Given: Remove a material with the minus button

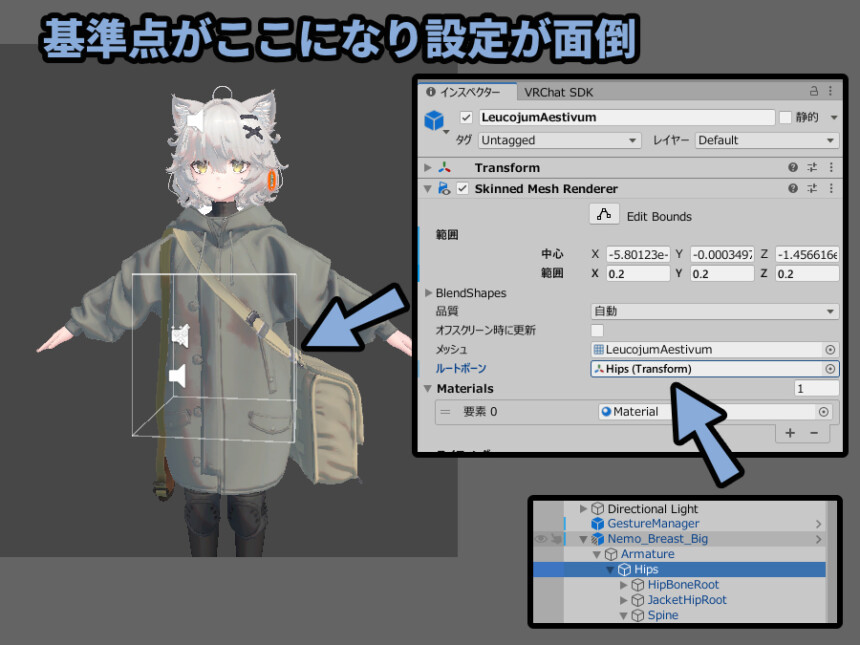Looking at the screenshot, I should (x=814, y=433).
